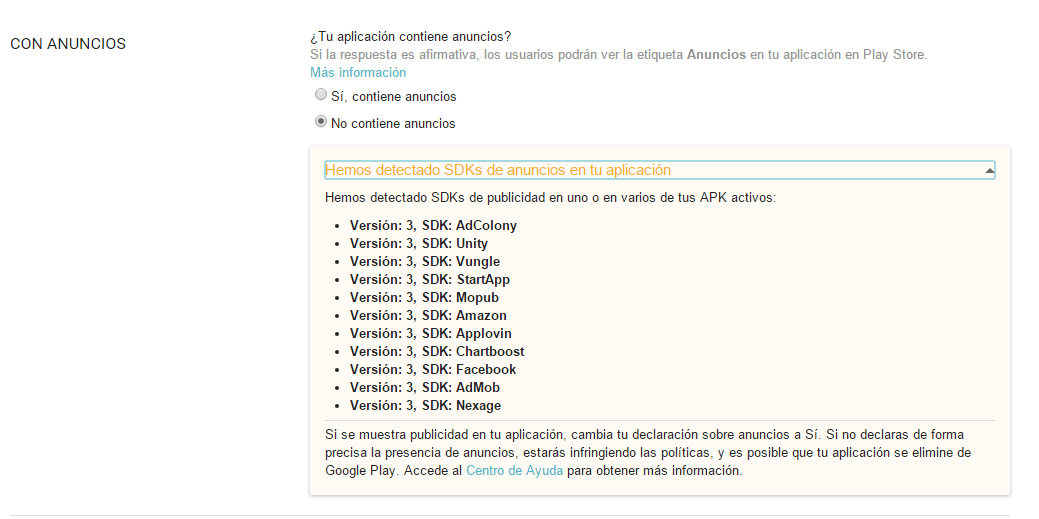
Task: Click the list entry 'SDK: Amazon'
Action: [428, 316]
